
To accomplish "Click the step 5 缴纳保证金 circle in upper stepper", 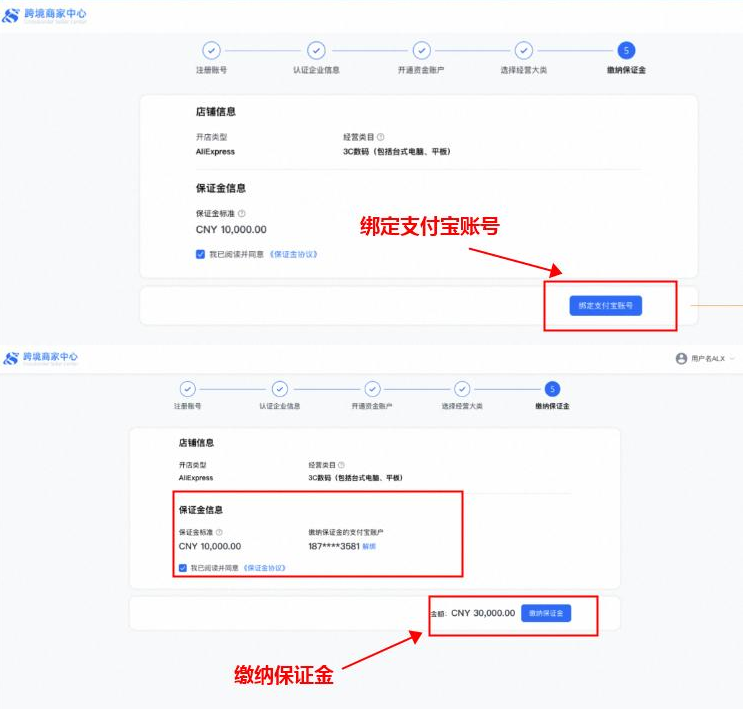I will click(626, 50).
